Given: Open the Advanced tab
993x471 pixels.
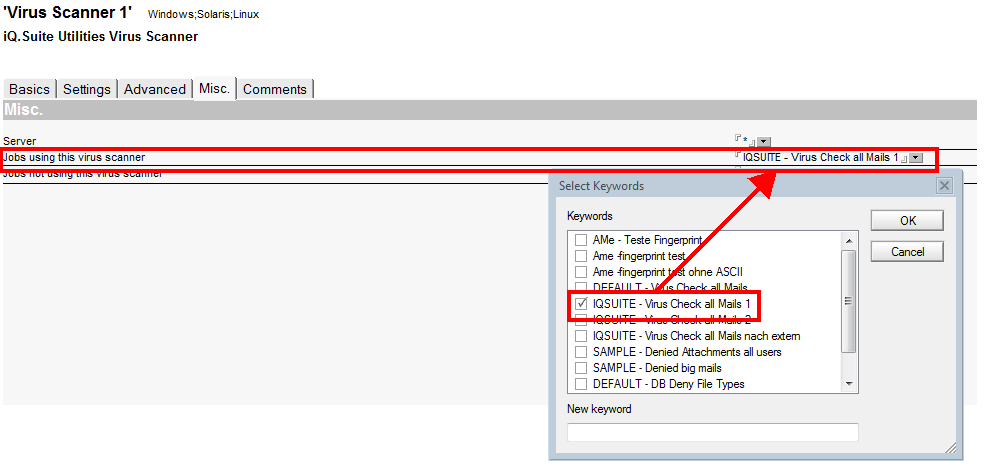Looking at the screenshot, I should pyautogui.click(x=155, y=89).
